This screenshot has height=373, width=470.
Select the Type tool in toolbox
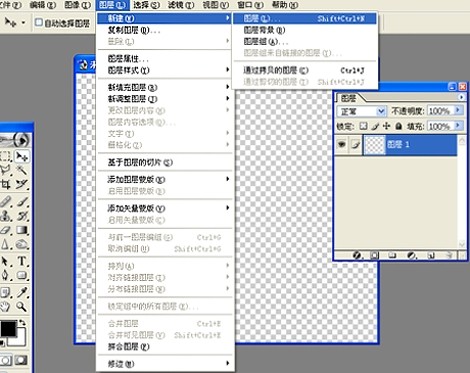22,261
